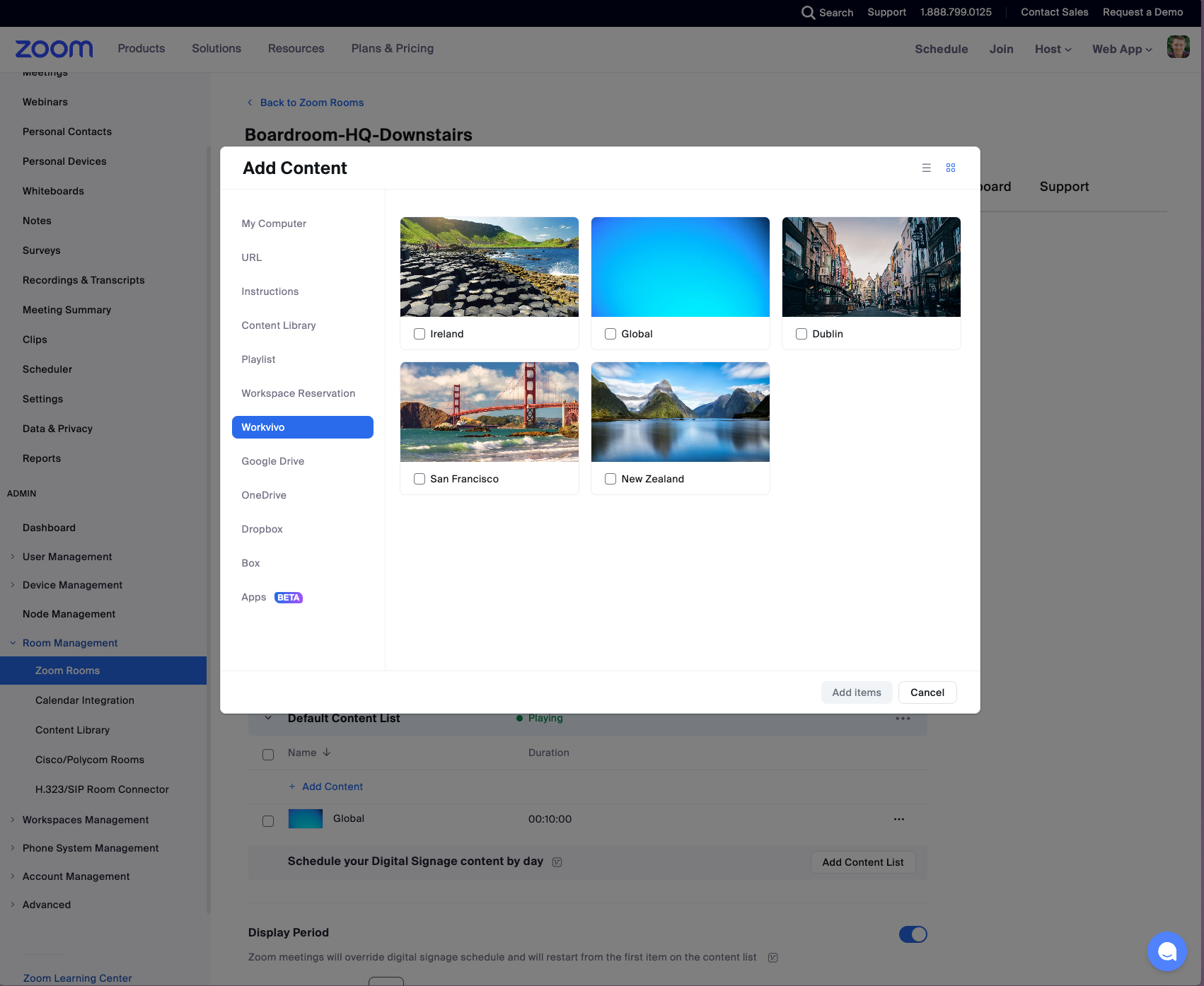The height and width of the screenshot is (986, 1204).
Task: Click the New Zealand thumbnail image
Action: point(681,412)
